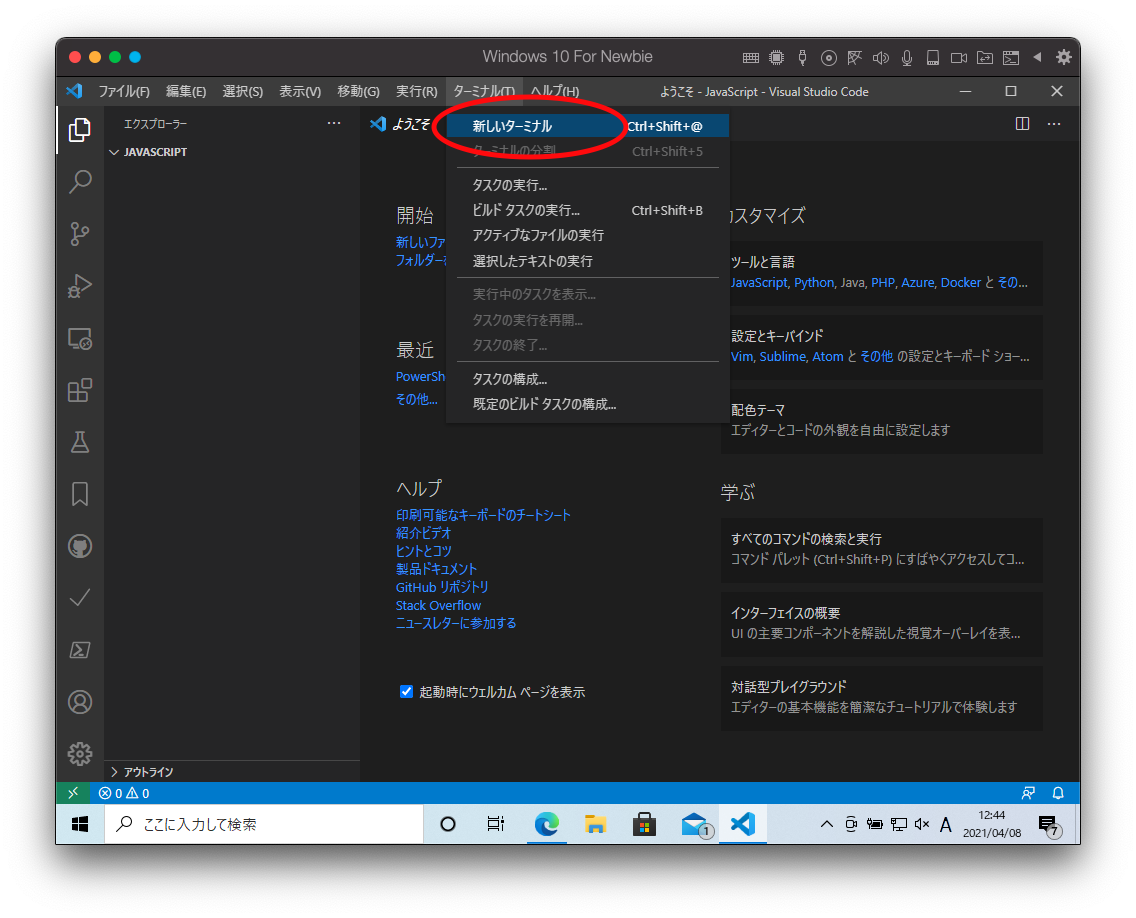Open Mail app from taskbar
The image size is (1136, 918).
tap(696, 824)
